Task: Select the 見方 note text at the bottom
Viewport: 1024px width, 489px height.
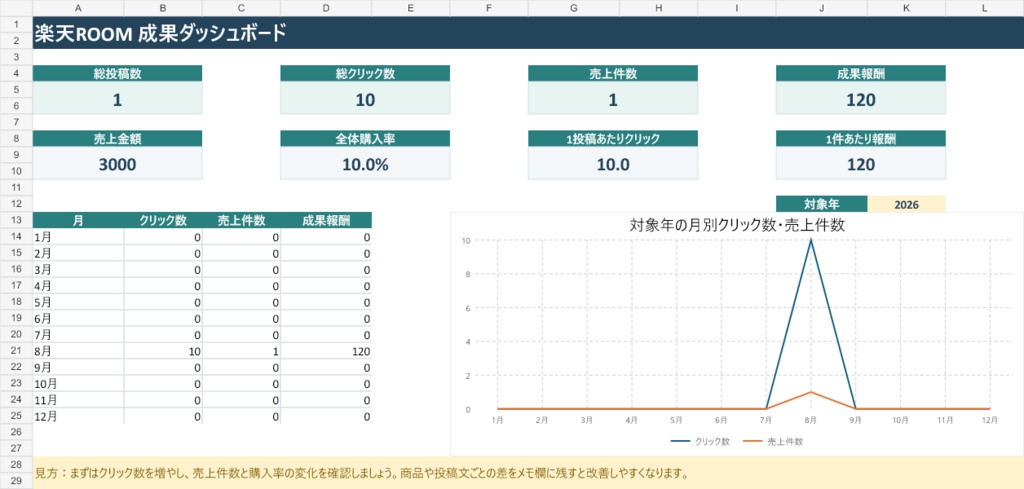Action: pyautogui.click(x=362, y=473)
